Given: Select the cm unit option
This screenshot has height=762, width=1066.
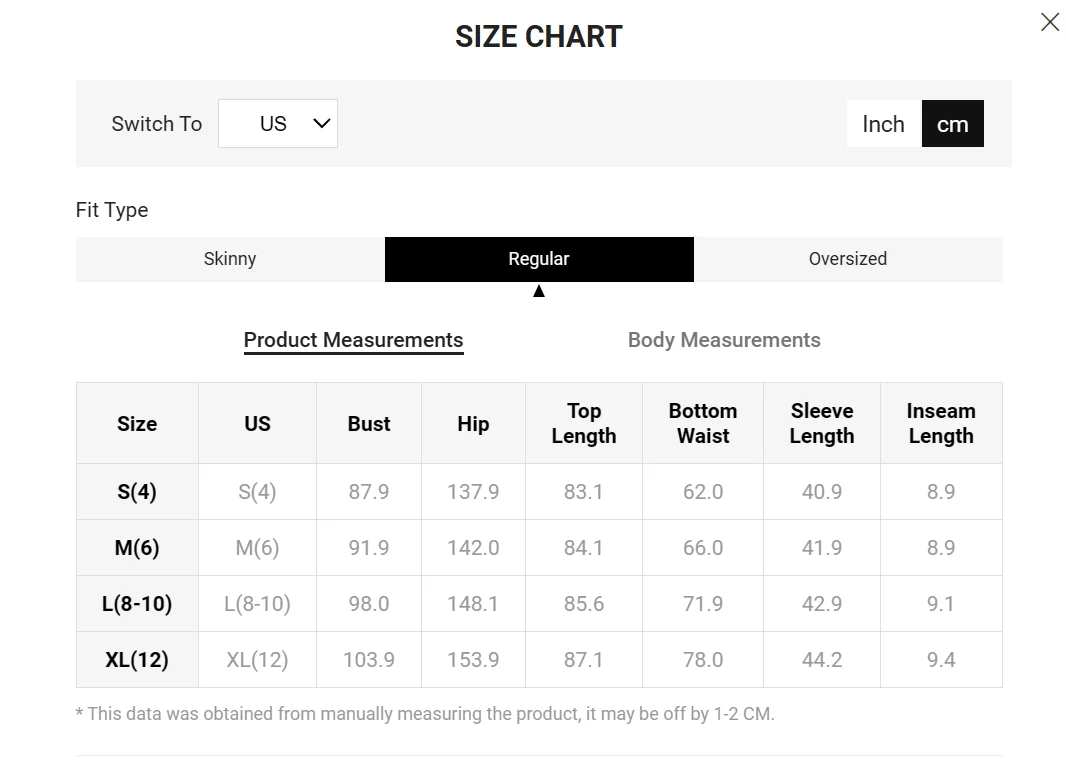Looking at the screenshot, I should (x=952, y=124).
